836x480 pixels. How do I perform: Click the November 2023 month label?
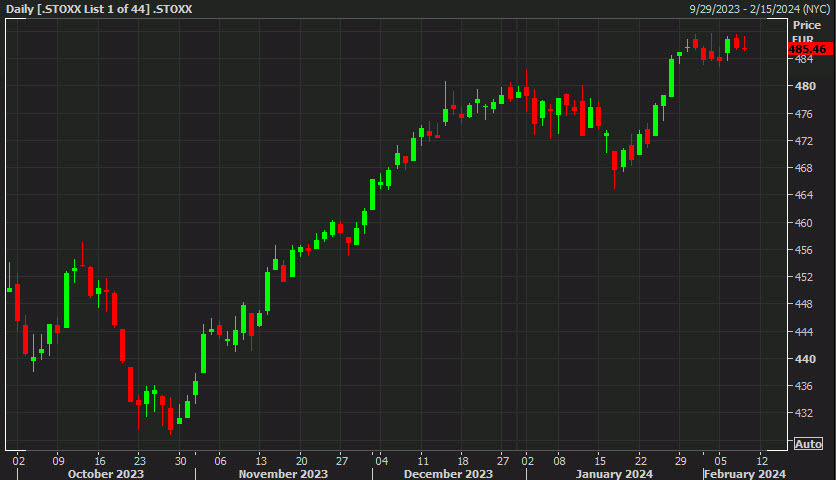point(283,474)
